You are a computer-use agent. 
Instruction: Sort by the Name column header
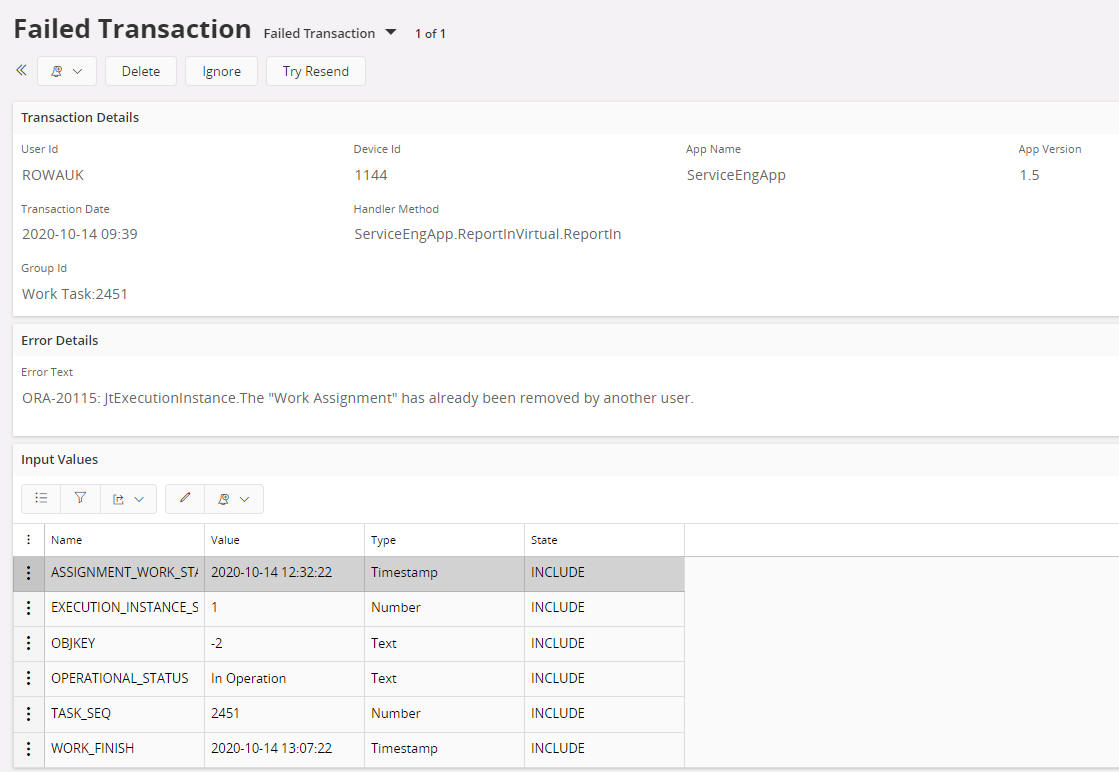click(x=67, y=540)
